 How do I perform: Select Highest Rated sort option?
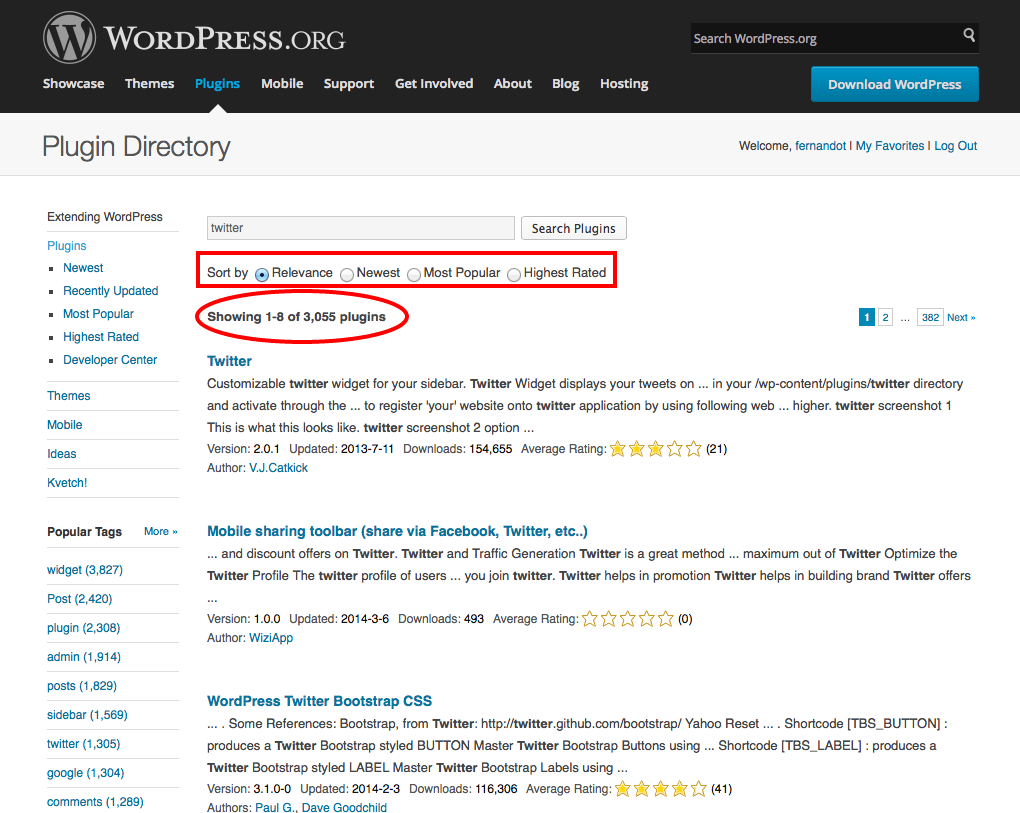tap(514, 274)
